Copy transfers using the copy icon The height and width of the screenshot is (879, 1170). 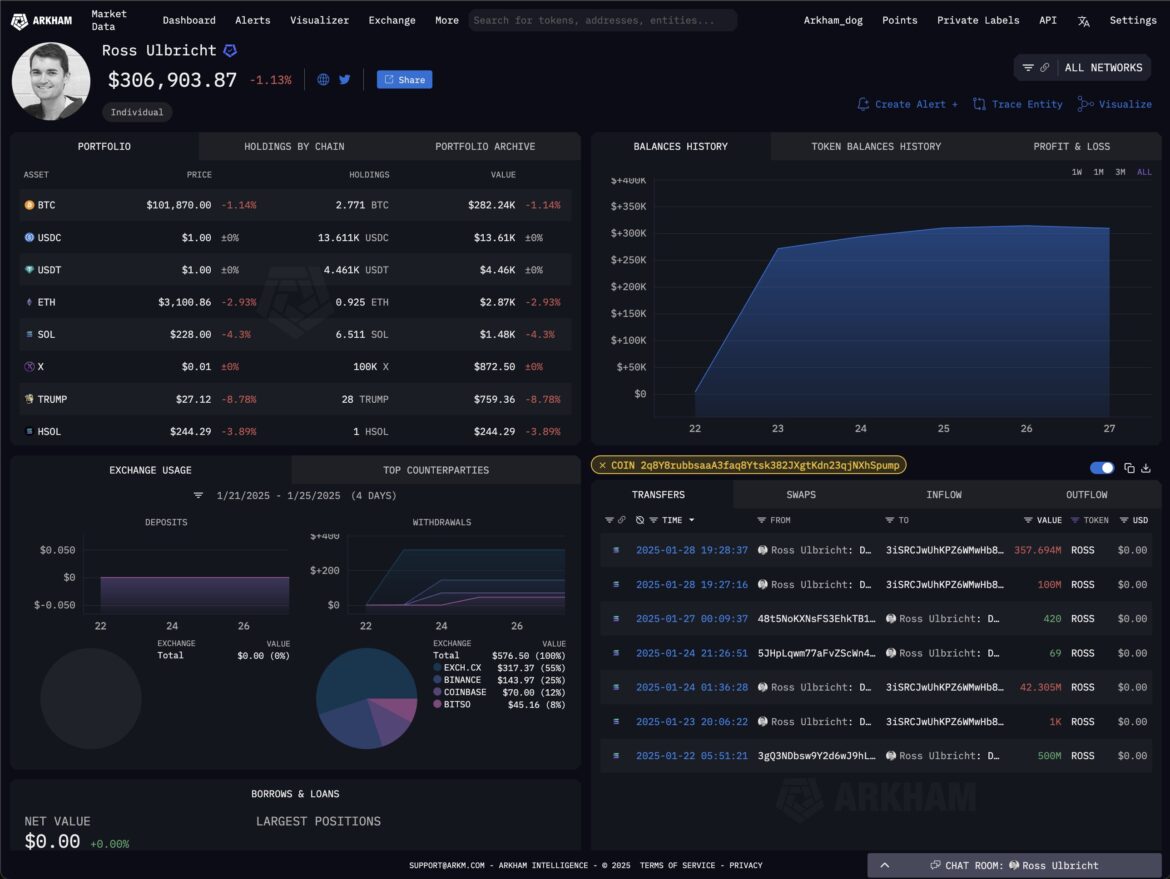click(x=1129, y=468)
